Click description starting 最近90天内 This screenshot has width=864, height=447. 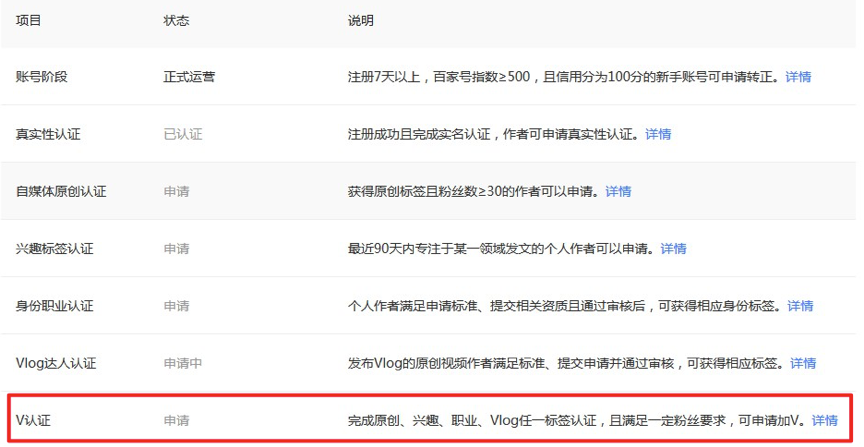point(503,249)
